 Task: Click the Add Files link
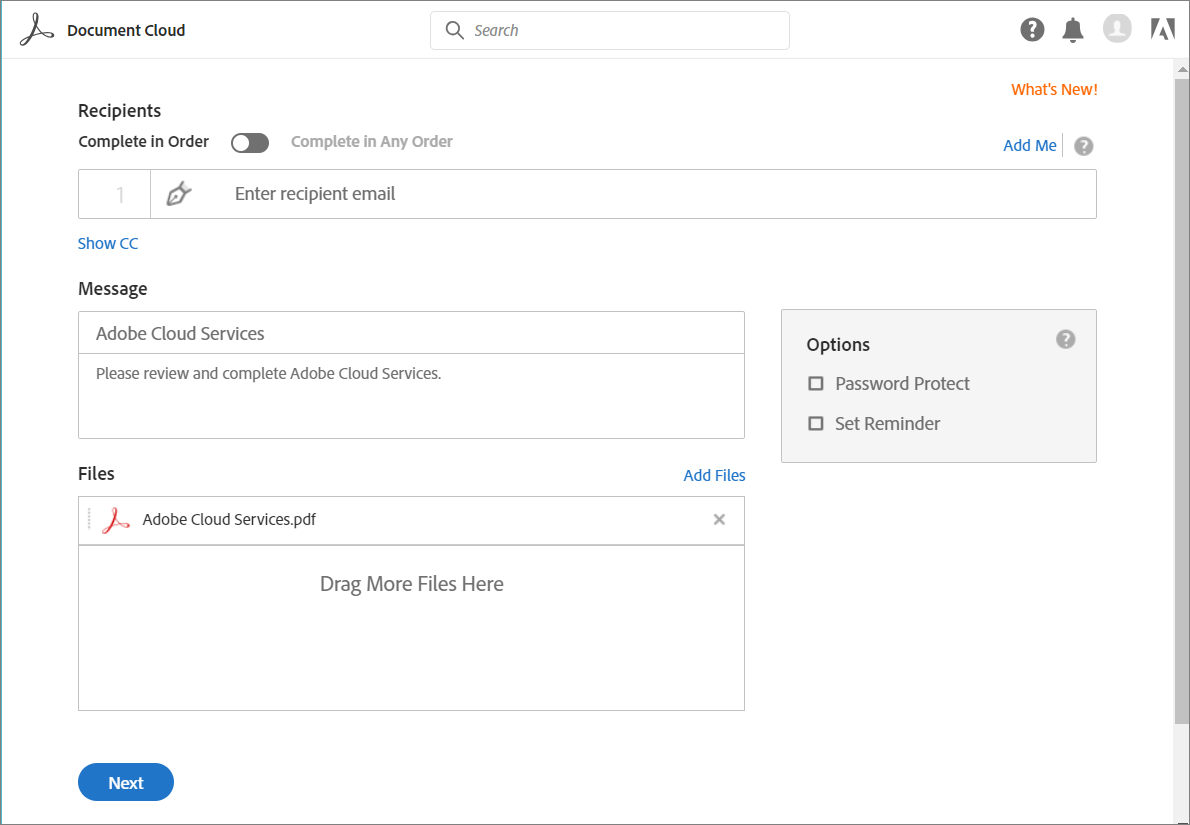tap(714, 475)
